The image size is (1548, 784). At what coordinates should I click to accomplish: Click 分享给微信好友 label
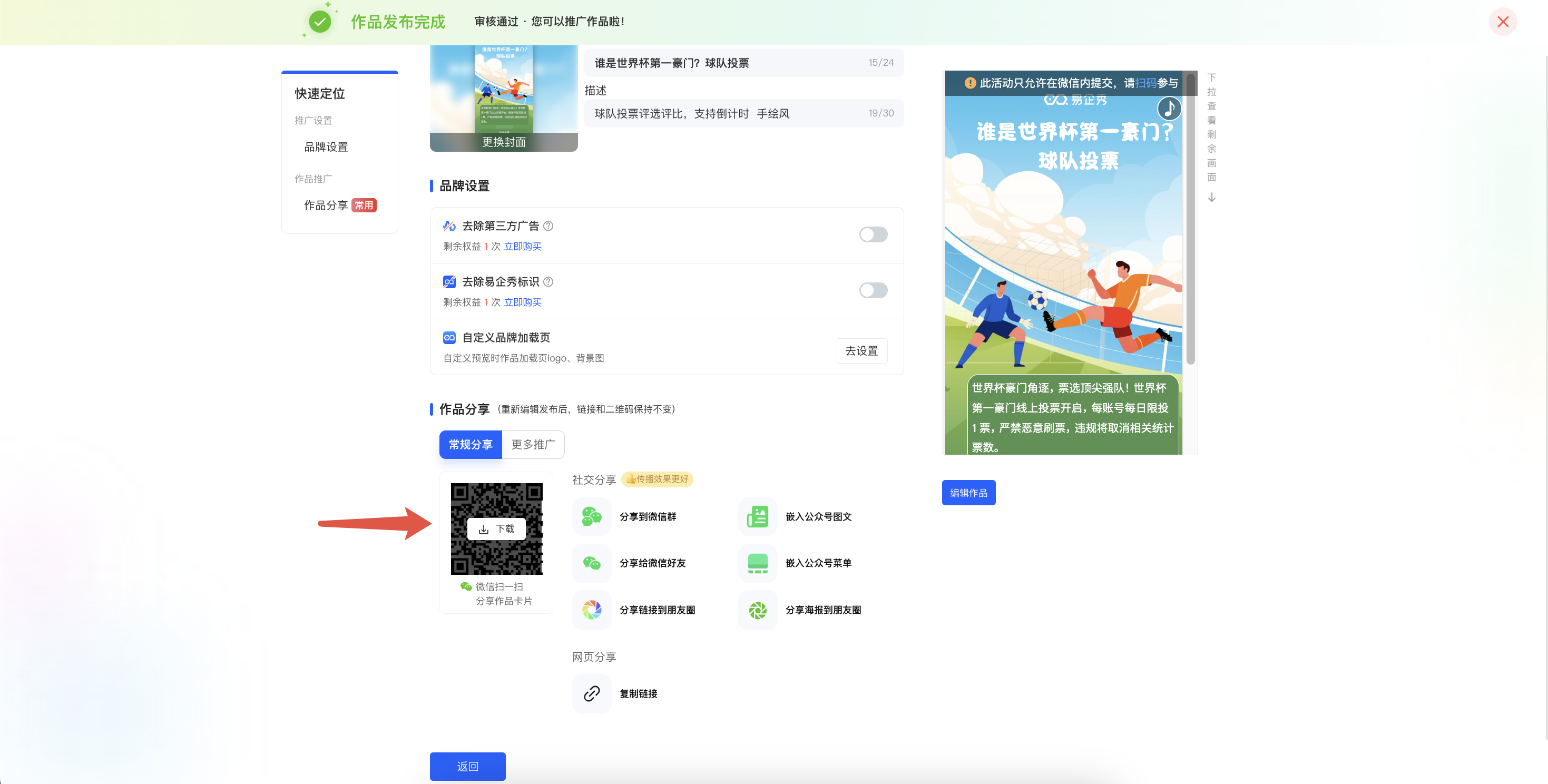(x=653, y=563)
